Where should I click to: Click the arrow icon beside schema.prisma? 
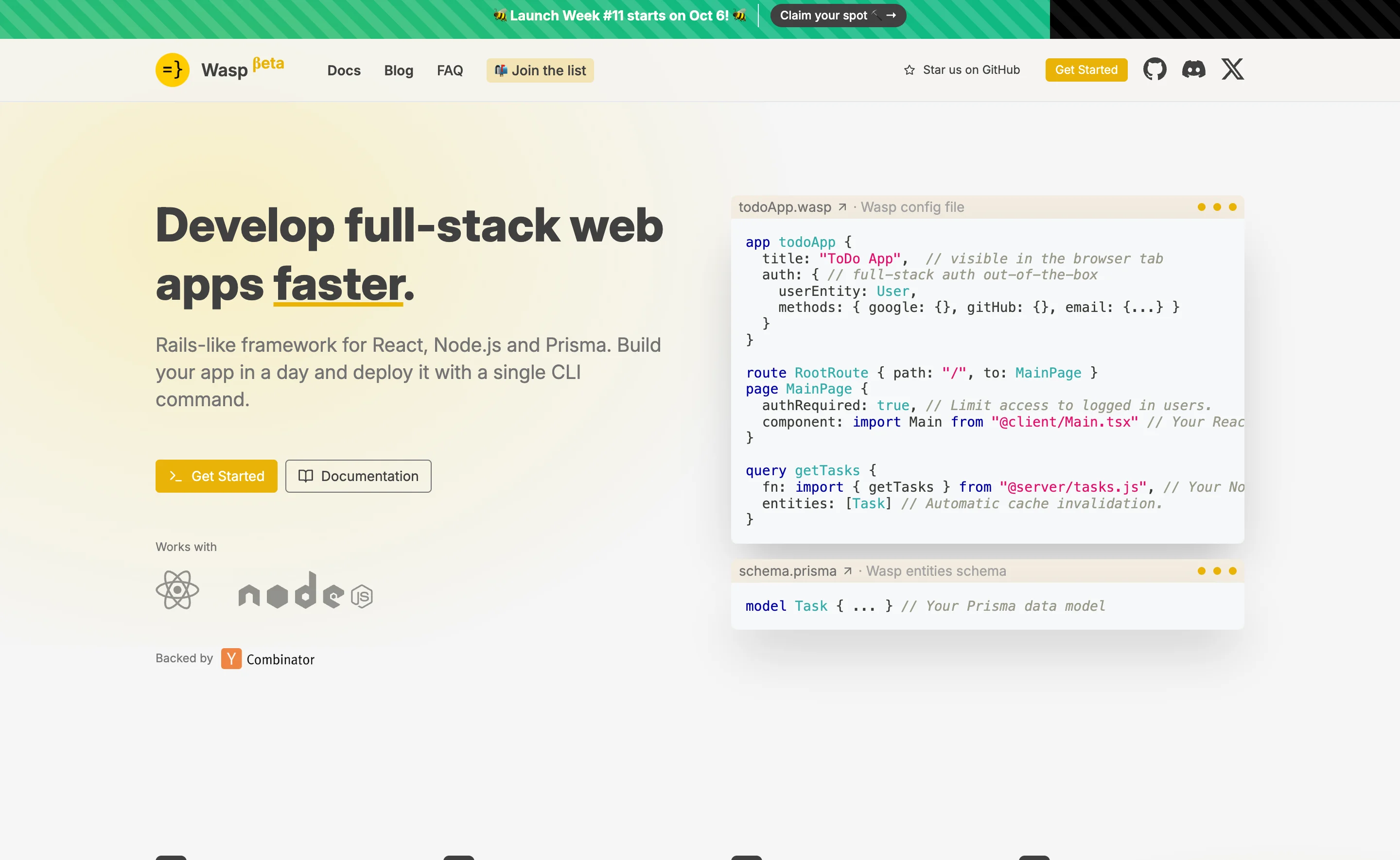pos(847,571)
